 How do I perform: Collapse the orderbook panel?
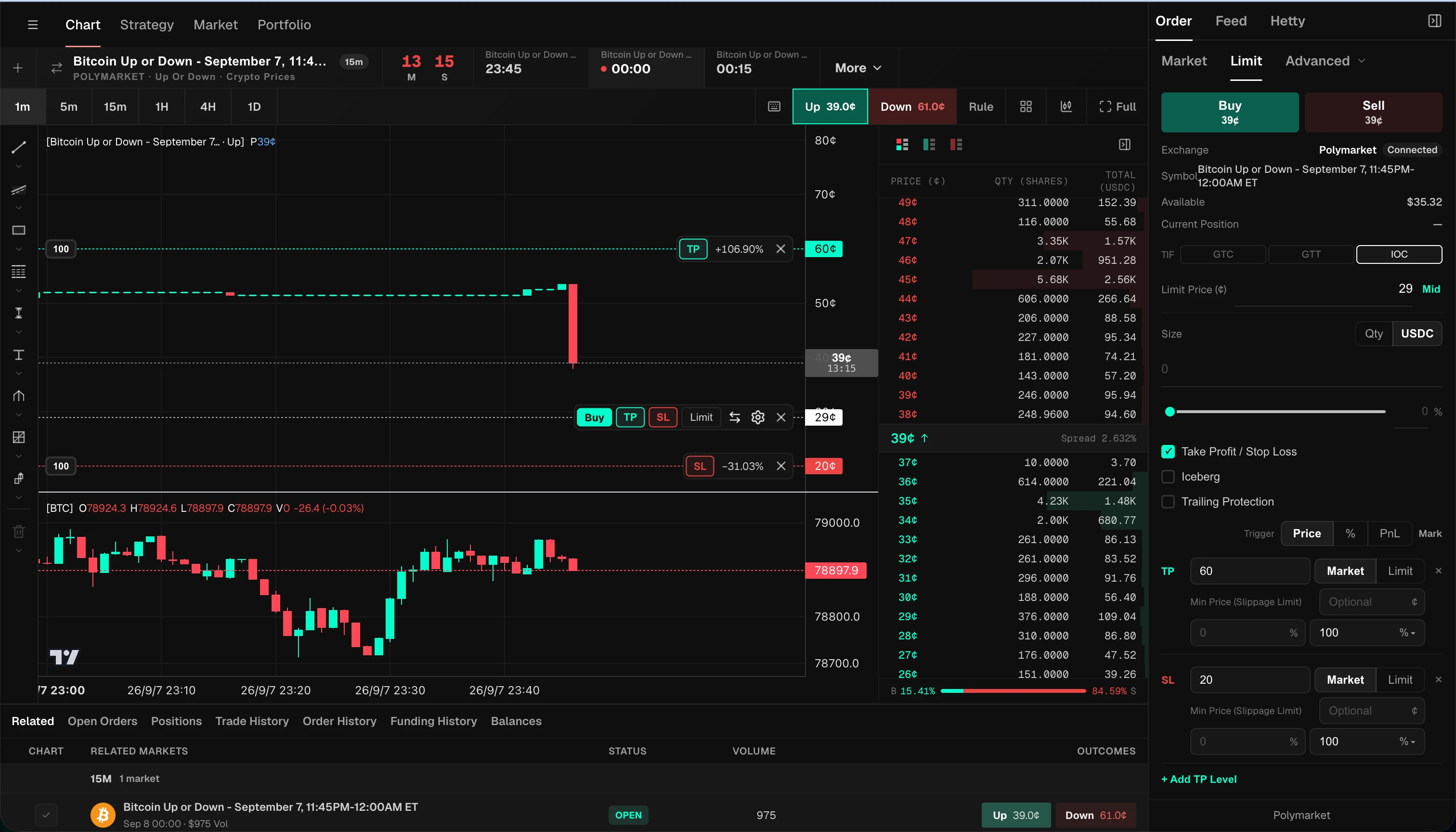coord(1125,144)
